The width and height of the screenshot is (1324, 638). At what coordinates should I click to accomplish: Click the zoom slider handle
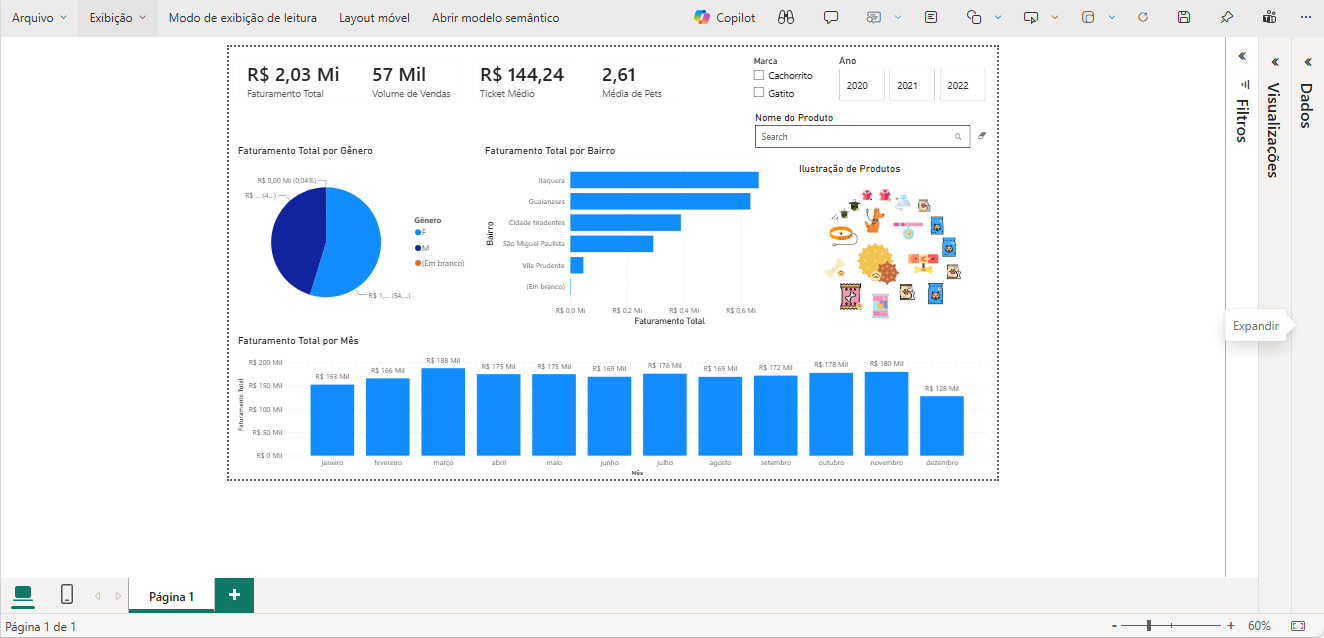coord(1149,625)
